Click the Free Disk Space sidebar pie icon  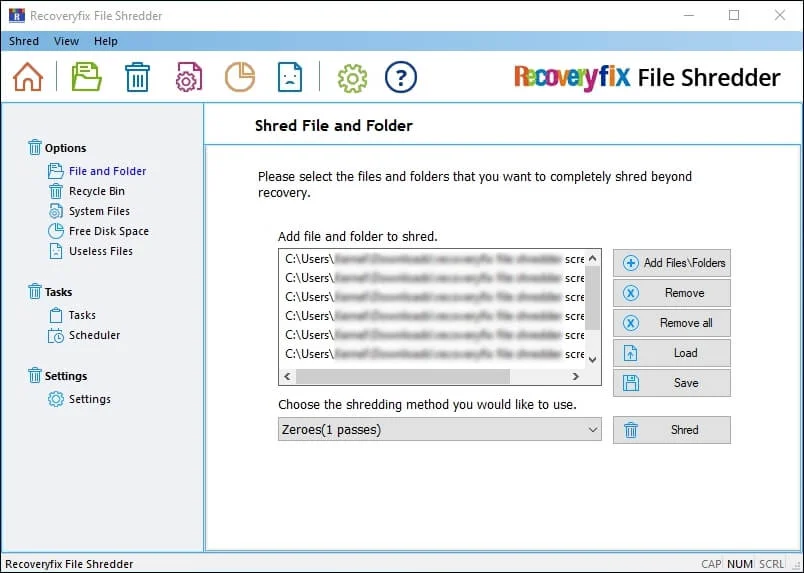click(55, 231)
